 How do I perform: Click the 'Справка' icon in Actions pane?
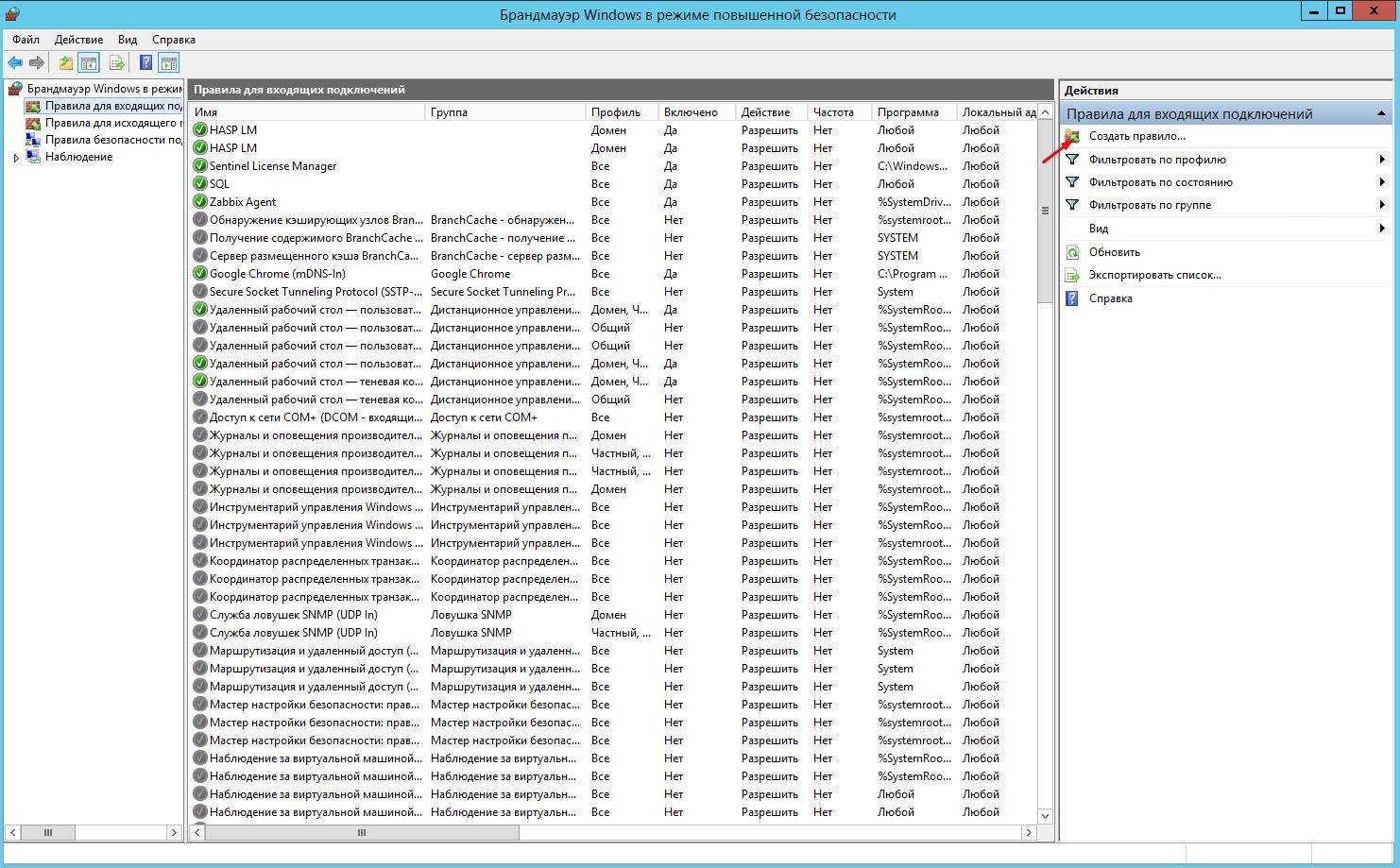coord(1072,298)
